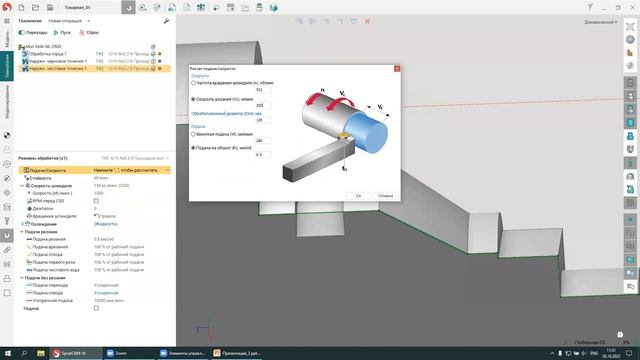The height and width of the screenshot is (360, 640).
Task: Collapse the Скорость шпинделя group
Action: tap(22, 186)
